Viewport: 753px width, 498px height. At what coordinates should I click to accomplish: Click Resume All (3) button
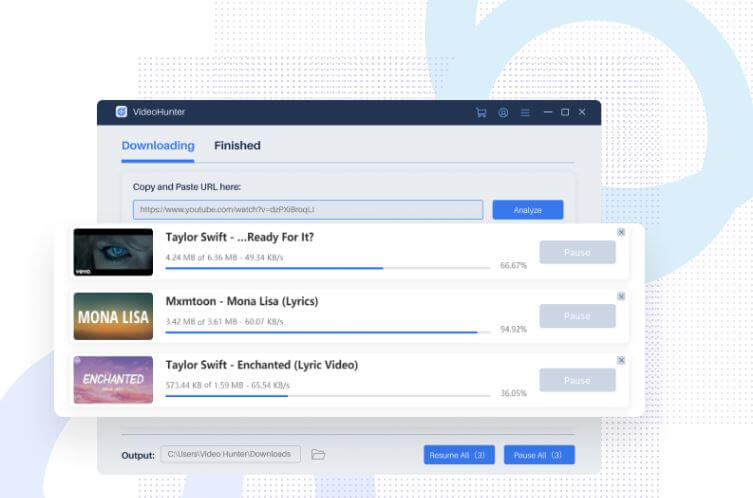[x=459, y=455]
